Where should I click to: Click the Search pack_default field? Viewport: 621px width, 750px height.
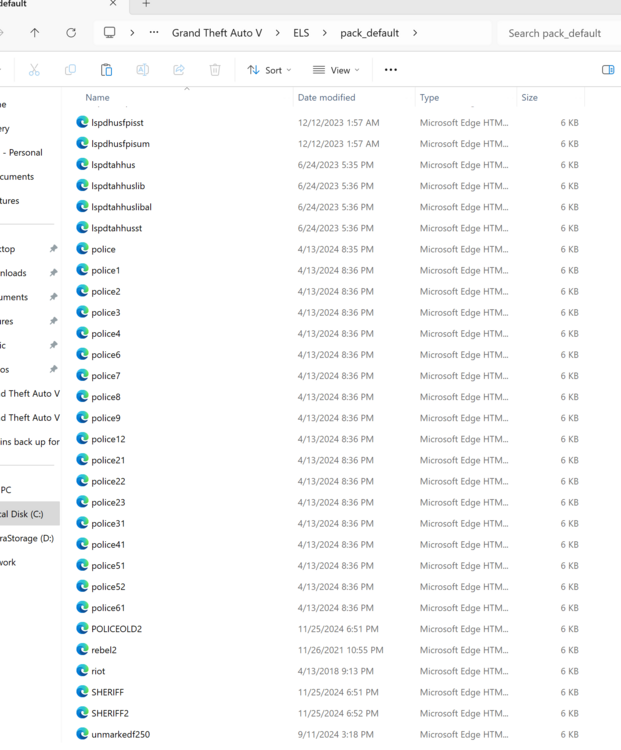click(x=559, y=33)
